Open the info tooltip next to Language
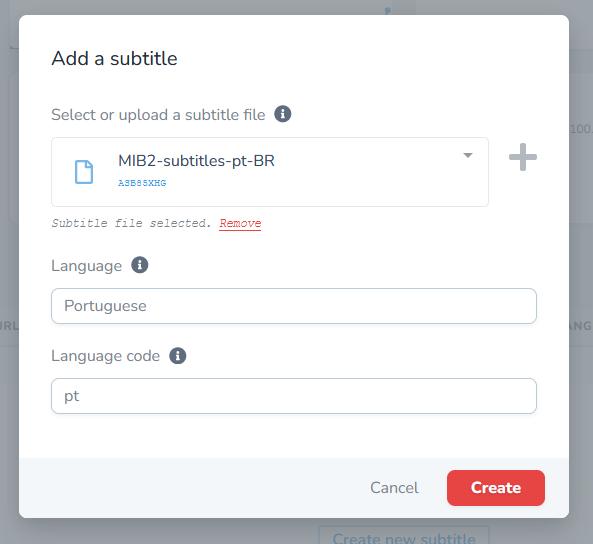 [x=140, y=265]
